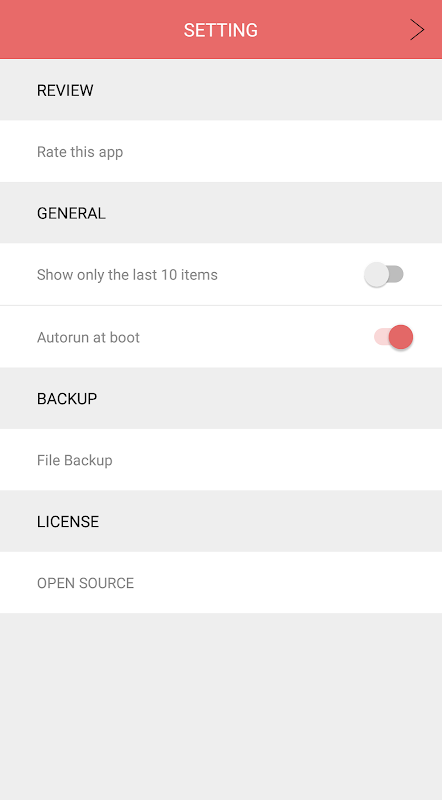Click the empty gray area below OPEN SOURCE
Screen dimensions: 442x800
point(221,707)
